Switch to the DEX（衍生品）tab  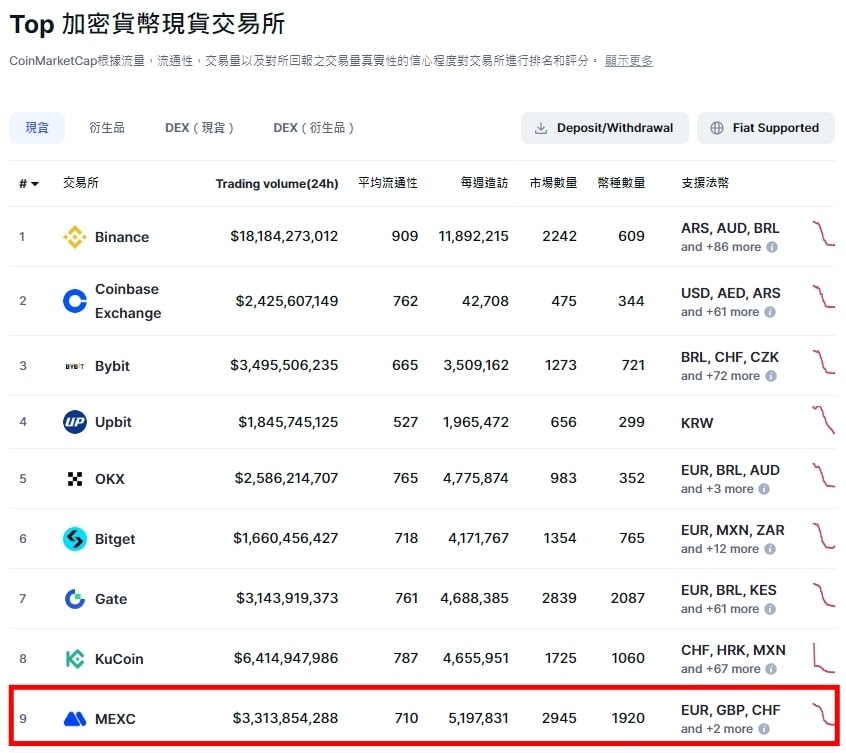pyautogui.click(x=313, y=128)
